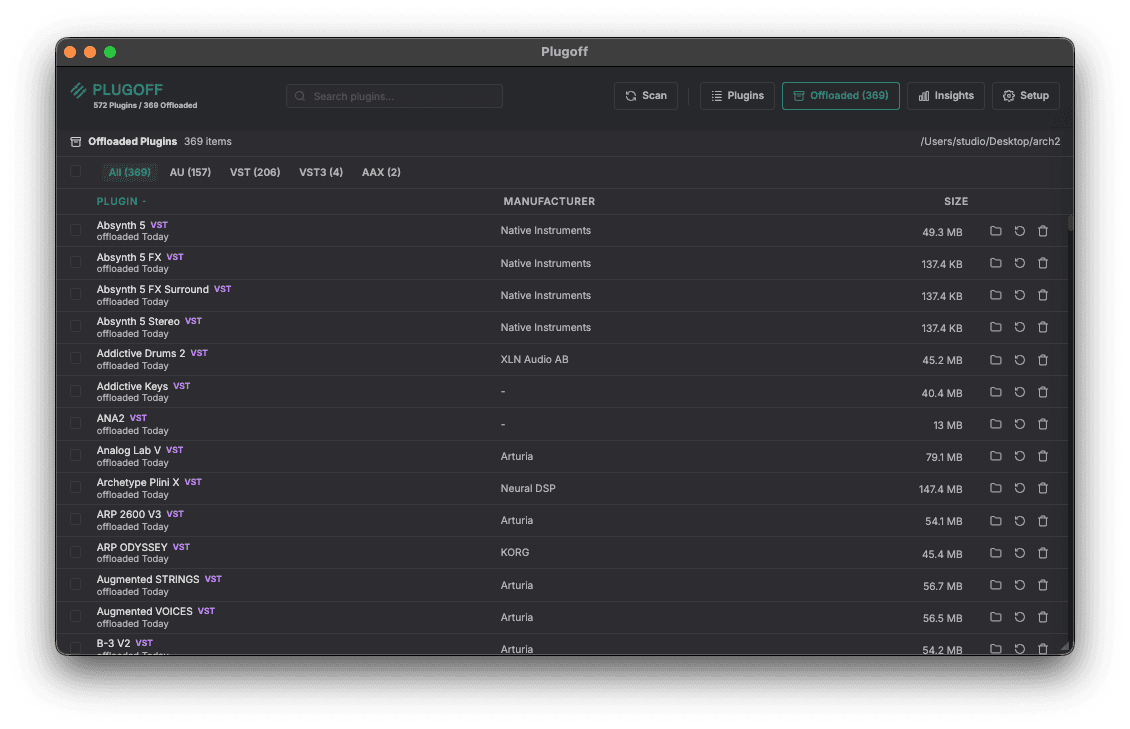Click the list icon on the Plugins button

716,95
